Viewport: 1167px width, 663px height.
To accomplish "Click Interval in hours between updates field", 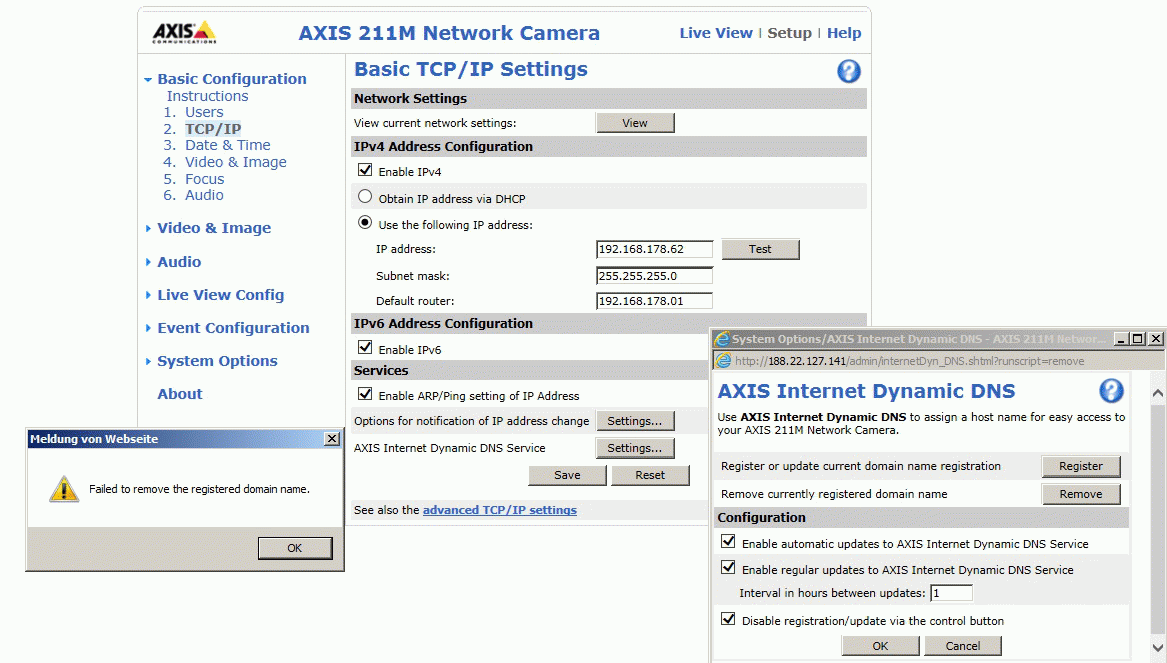I will (951, 593).
